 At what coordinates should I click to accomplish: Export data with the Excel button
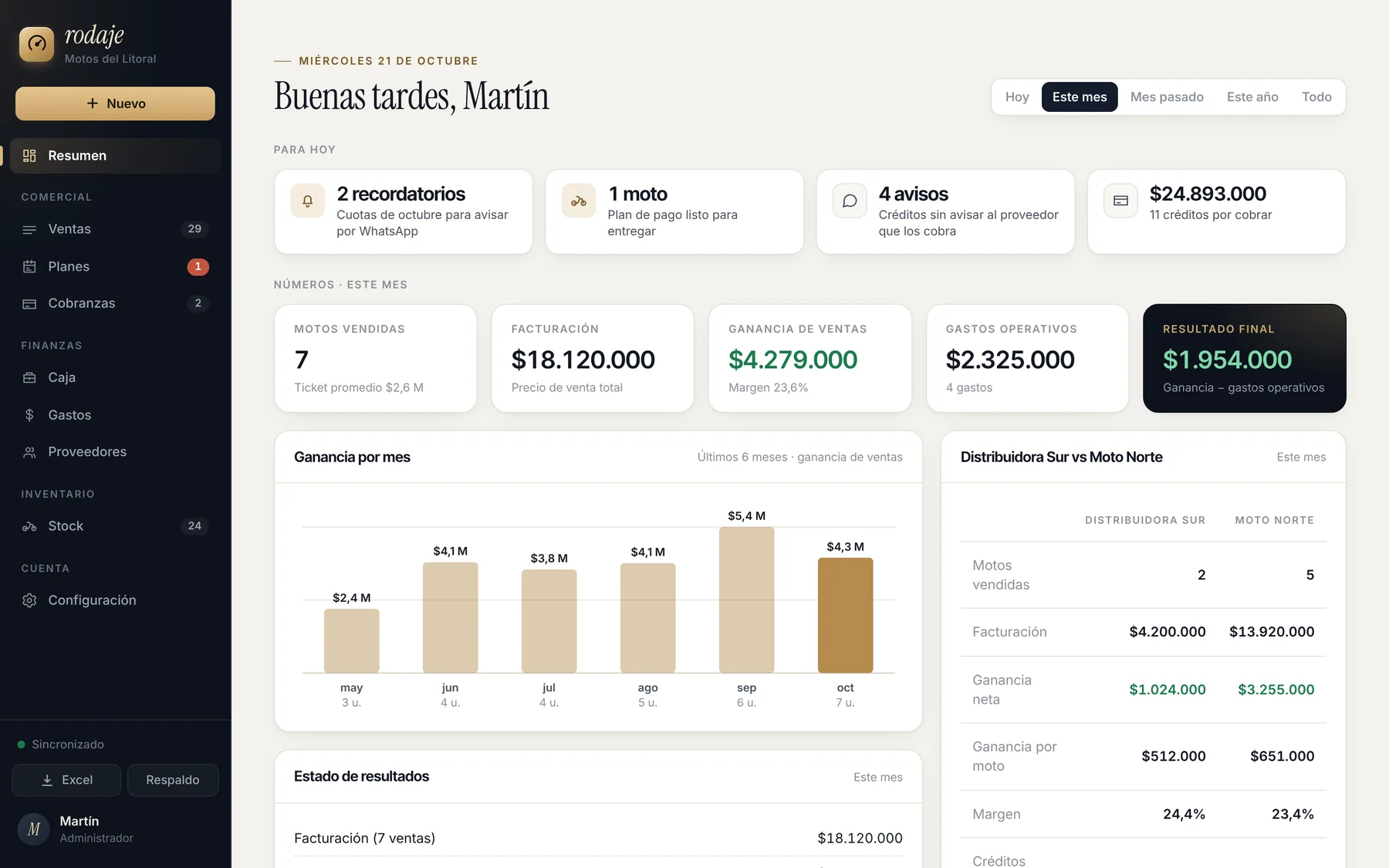(66, 780)
